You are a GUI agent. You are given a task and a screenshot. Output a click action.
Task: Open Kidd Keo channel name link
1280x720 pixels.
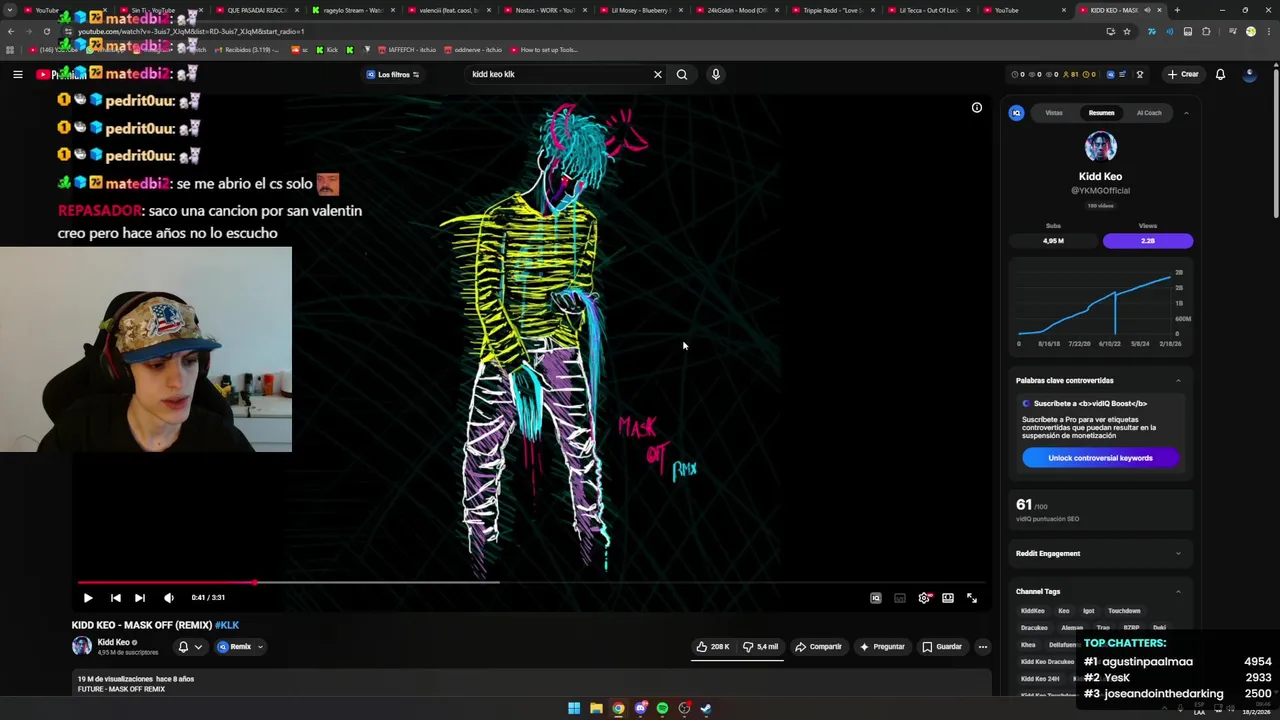point(113,642)
